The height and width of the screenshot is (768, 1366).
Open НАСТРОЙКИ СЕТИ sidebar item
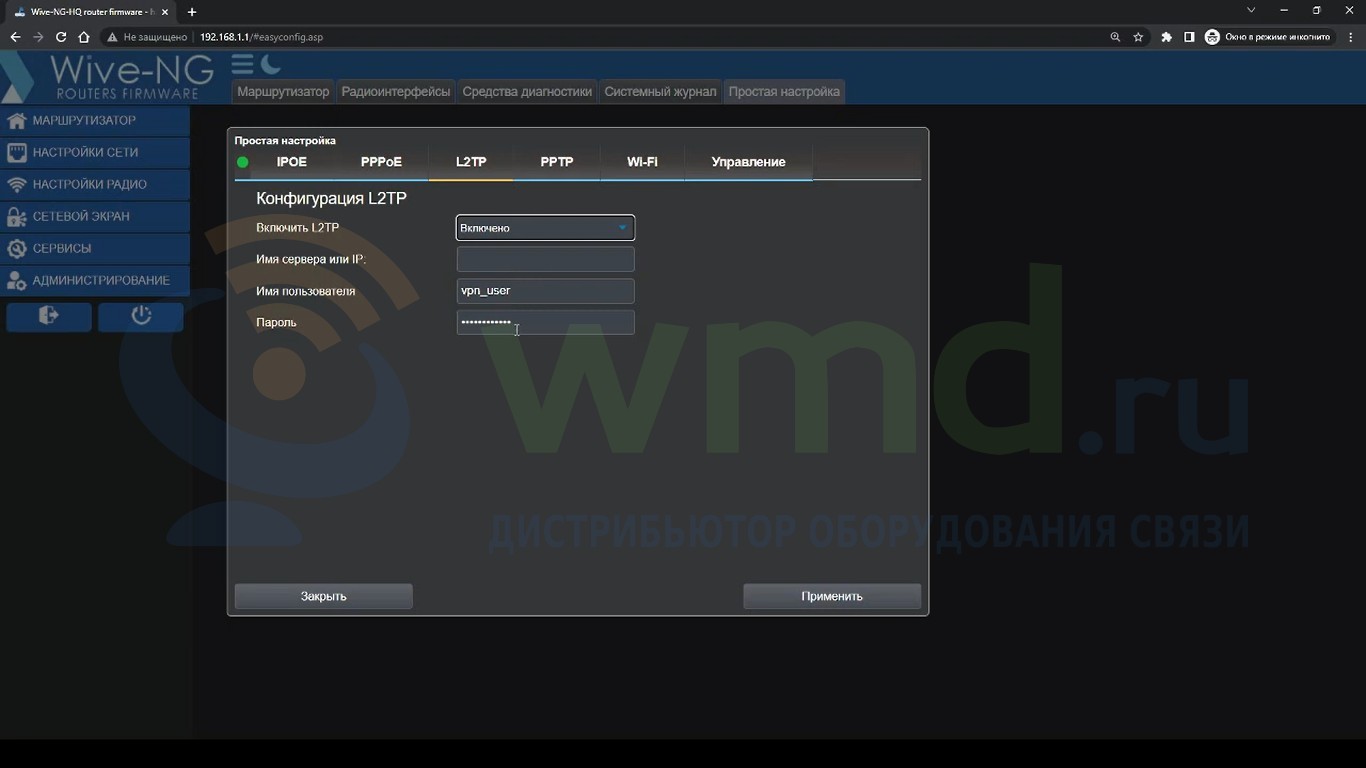coord(95,152)
